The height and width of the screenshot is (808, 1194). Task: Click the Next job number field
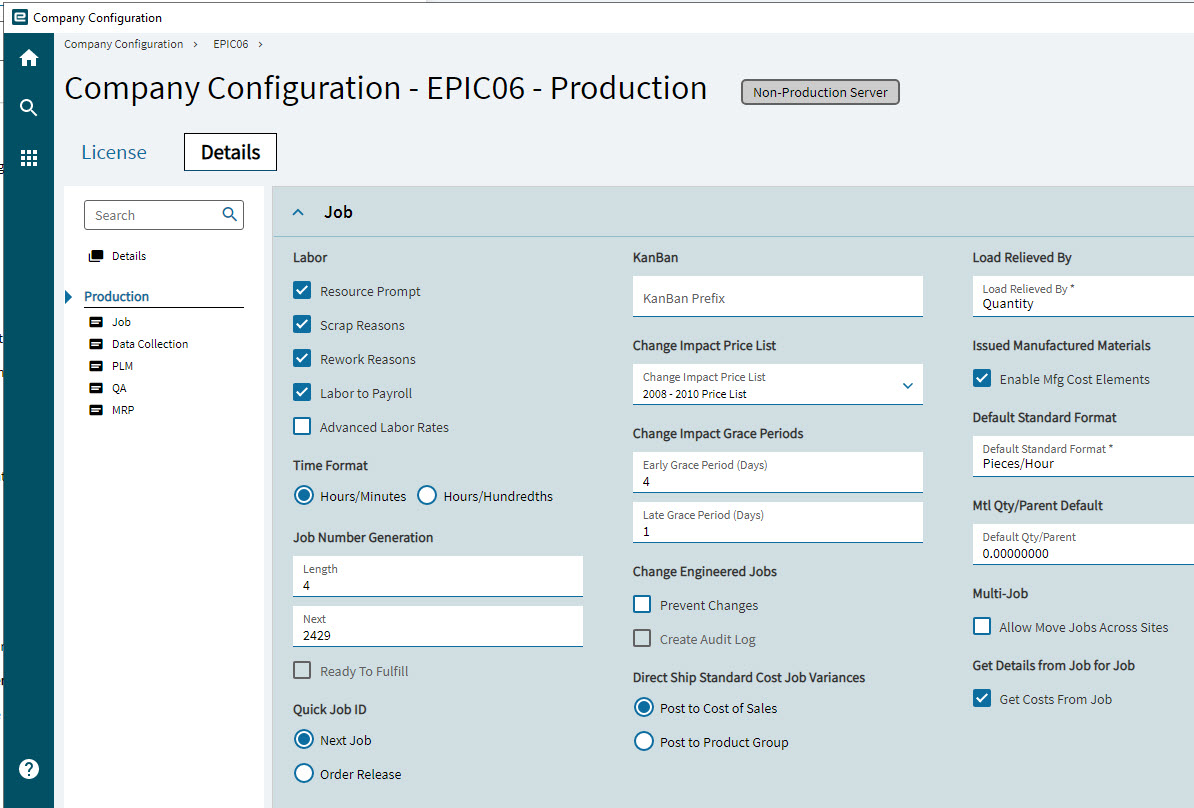tap(438, 627)
